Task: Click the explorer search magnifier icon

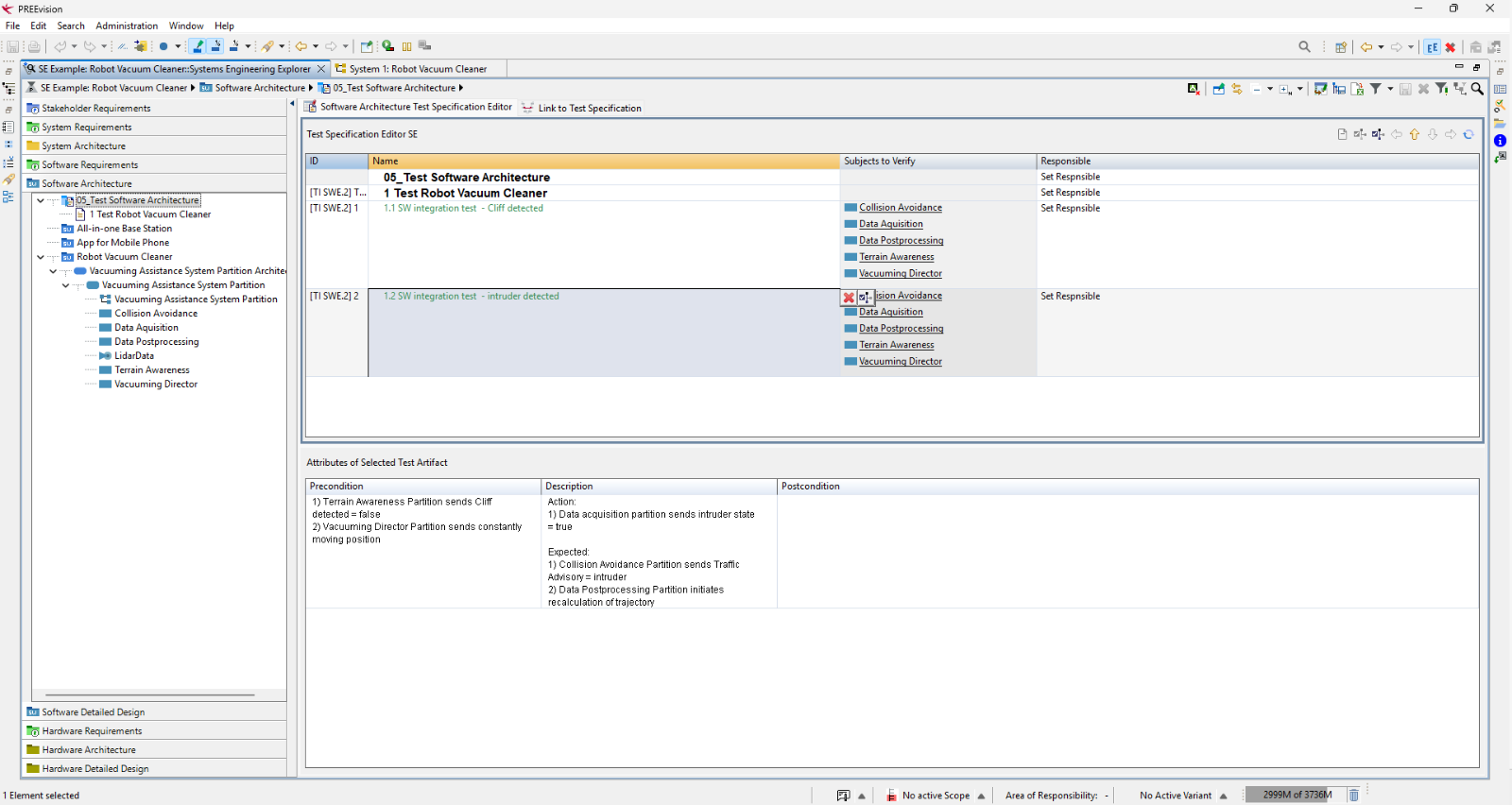Action: point(1478,89)
